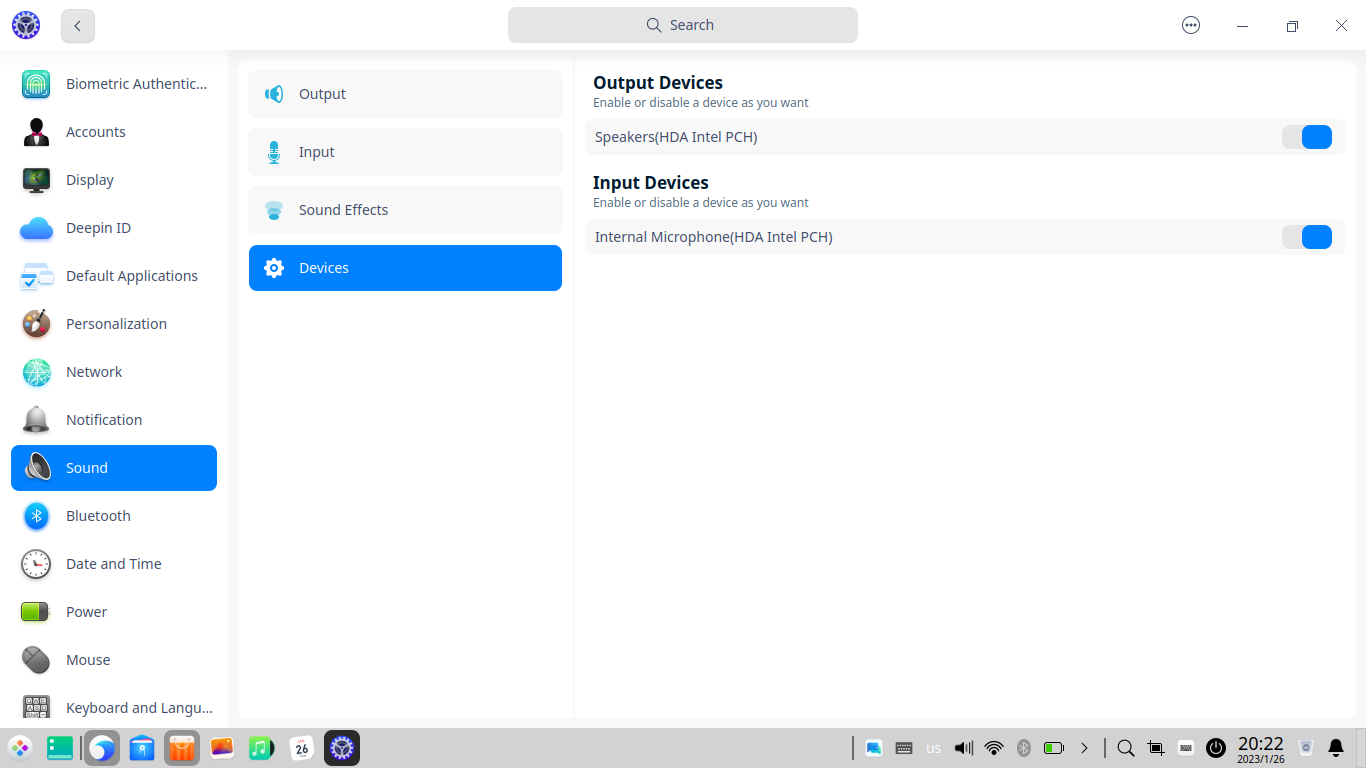
Task: Open the file manager dock icon
Action: pos(142,748)
